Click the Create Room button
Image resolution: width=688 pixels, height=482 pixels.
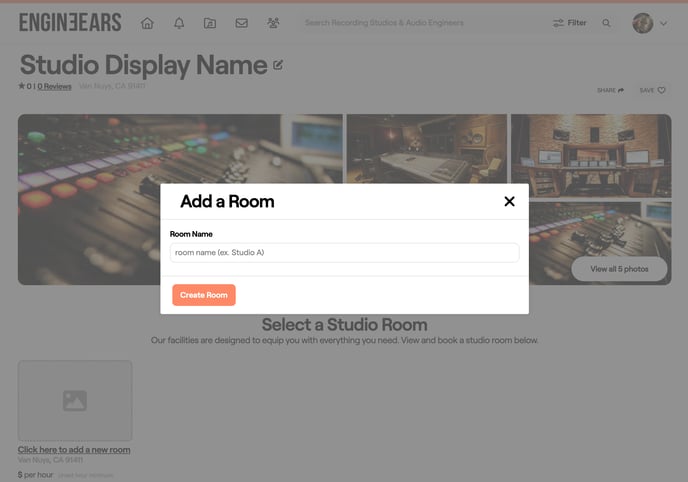[x=204, y=295]
